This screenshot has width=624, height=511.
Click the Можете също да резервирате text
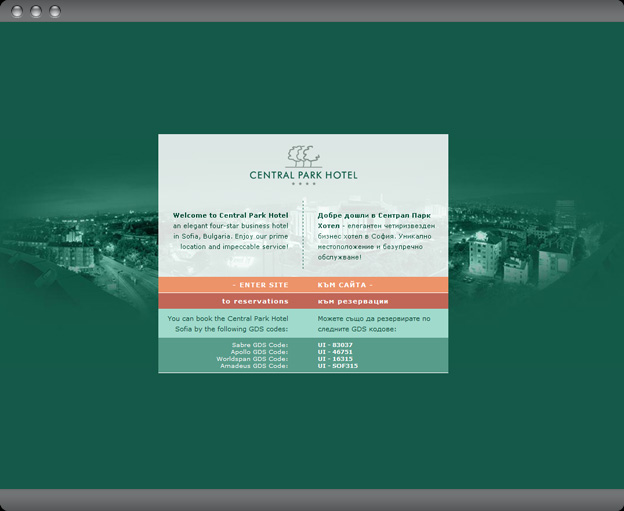[374, 324]
